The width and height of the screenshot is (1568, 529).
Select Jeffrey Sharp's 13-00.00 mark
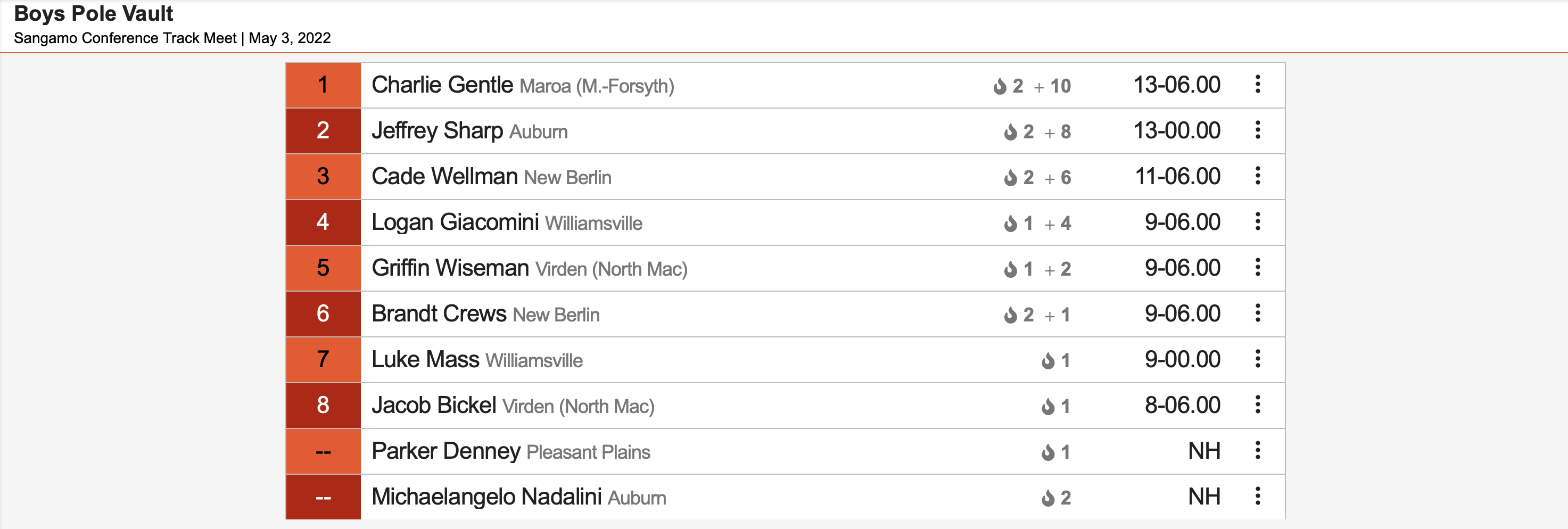(x=1177, y=130)
